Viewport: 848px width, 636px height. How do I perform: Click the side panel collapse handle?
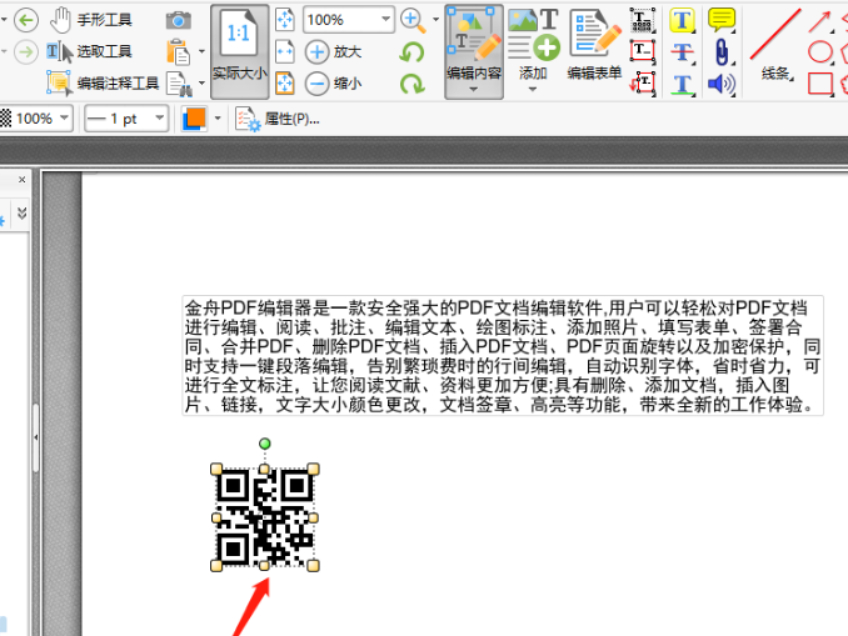pos(36,437)
